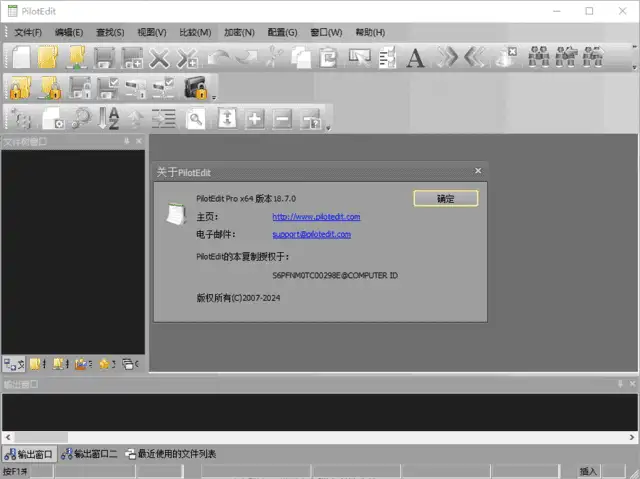This screenshot has width=640, height=479.
Task: Expand the third toolbar options arrow
Action: (328, 129)
